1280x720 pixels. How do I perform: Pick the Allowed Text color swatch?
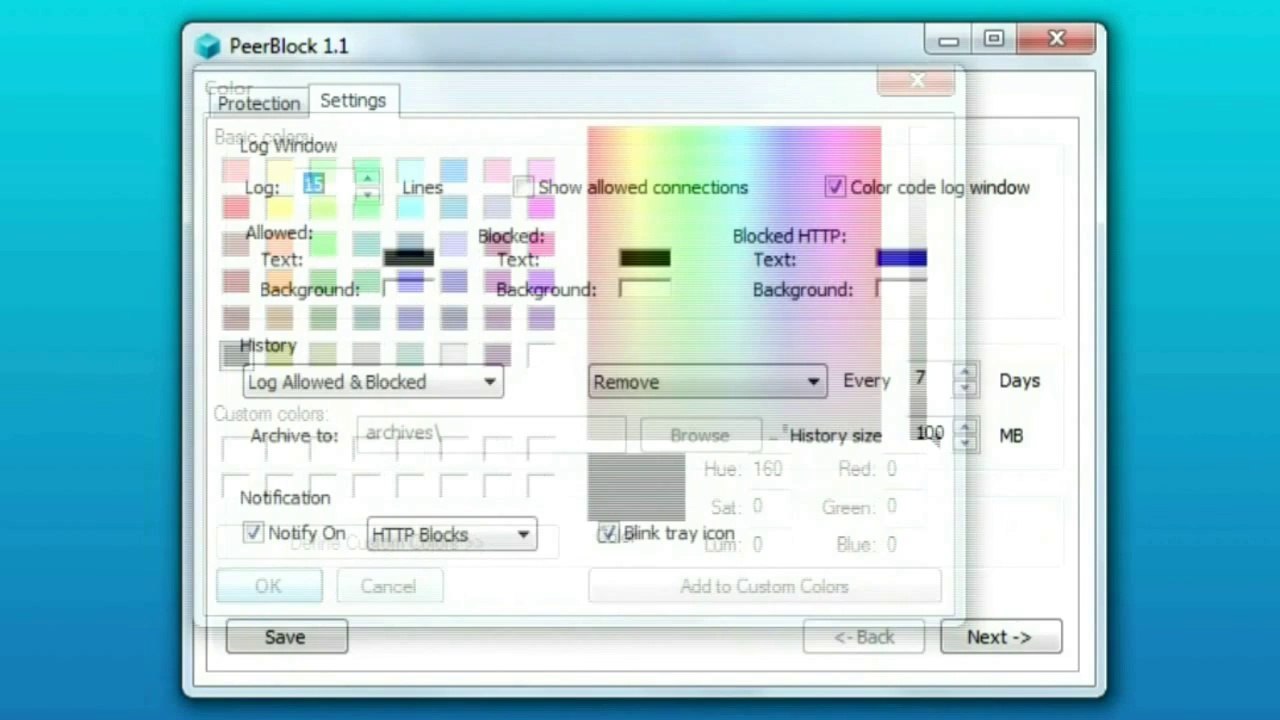pyautogui.click(x=409, y=258)
